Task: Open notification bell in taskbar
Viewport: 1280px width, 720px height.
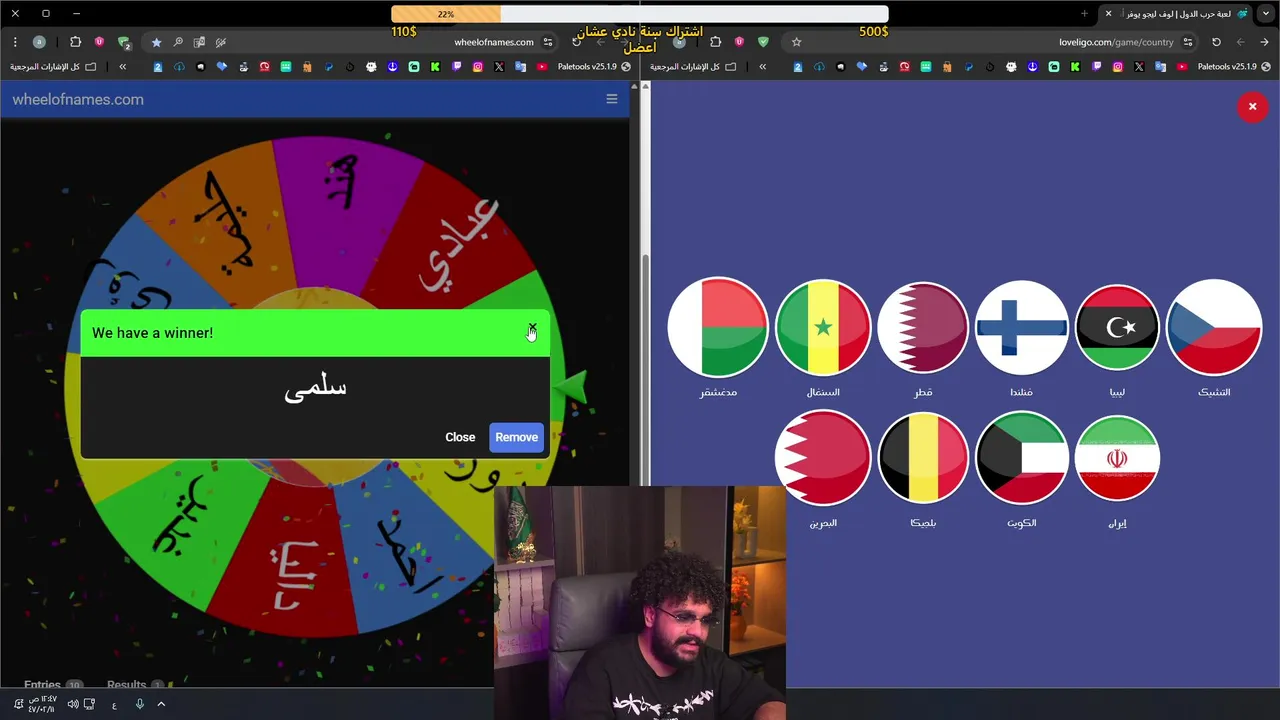Action: click(x=18, y=704)
